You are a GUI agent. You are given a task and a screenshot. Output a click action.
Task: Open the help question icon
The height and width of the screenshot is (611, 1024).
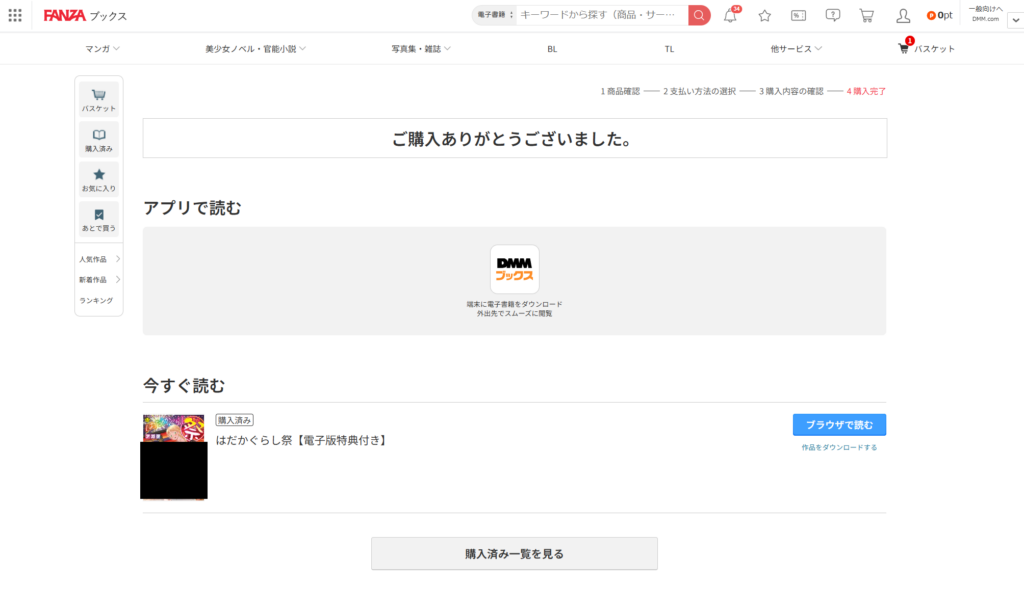(x=833, y=16)
